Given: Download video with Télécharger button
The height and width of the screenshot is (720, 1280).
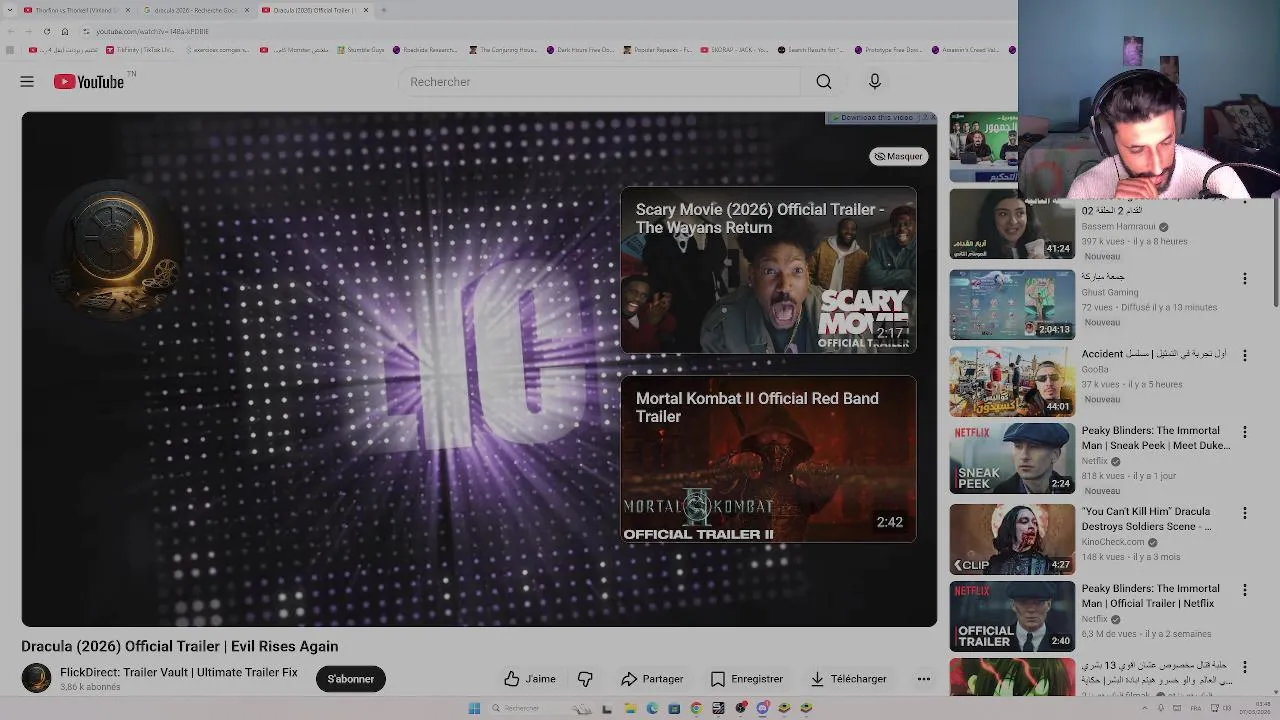Looking at the screenshot, I should [x=848, y=679].
